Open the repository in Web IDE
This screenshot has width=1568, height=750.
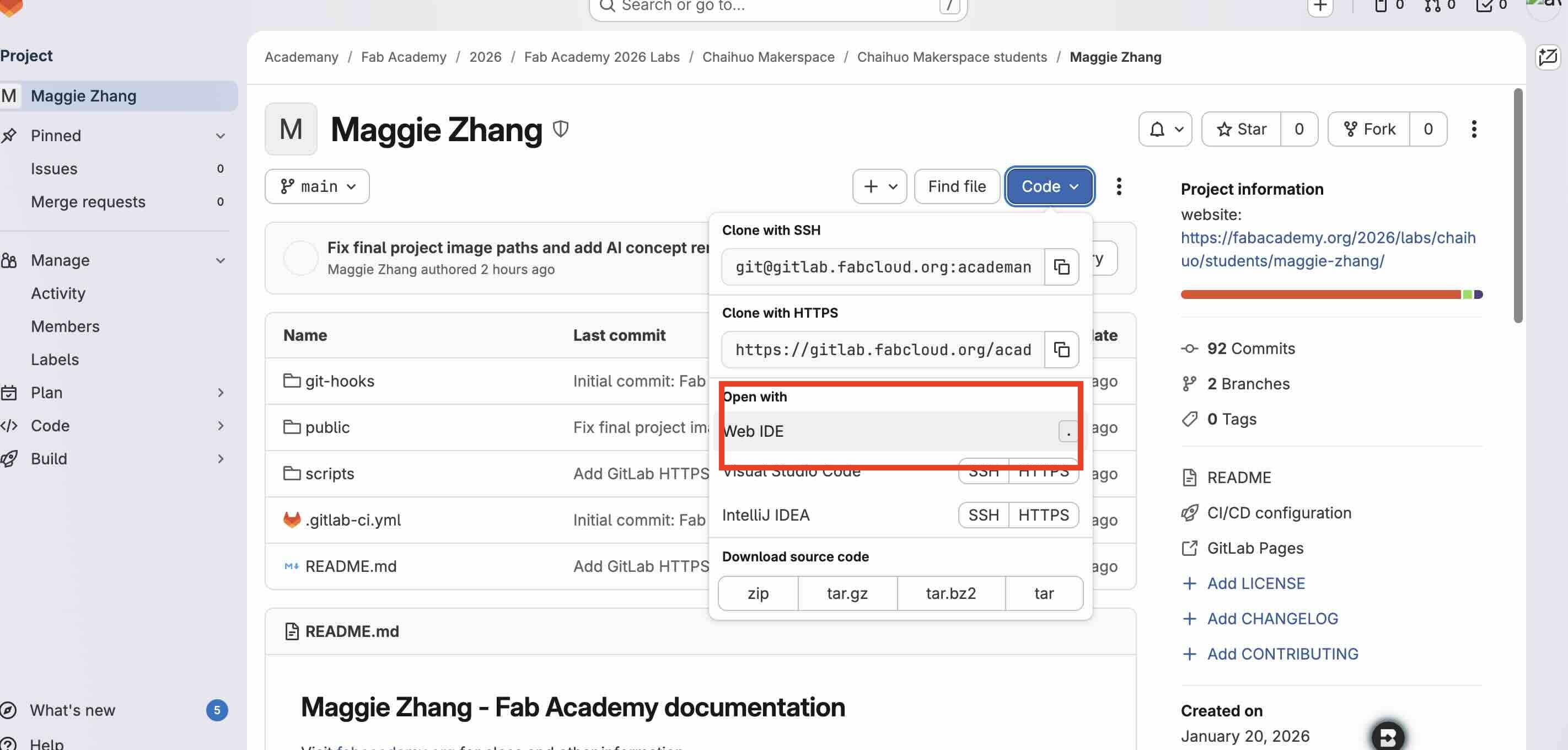coord(754,431)
